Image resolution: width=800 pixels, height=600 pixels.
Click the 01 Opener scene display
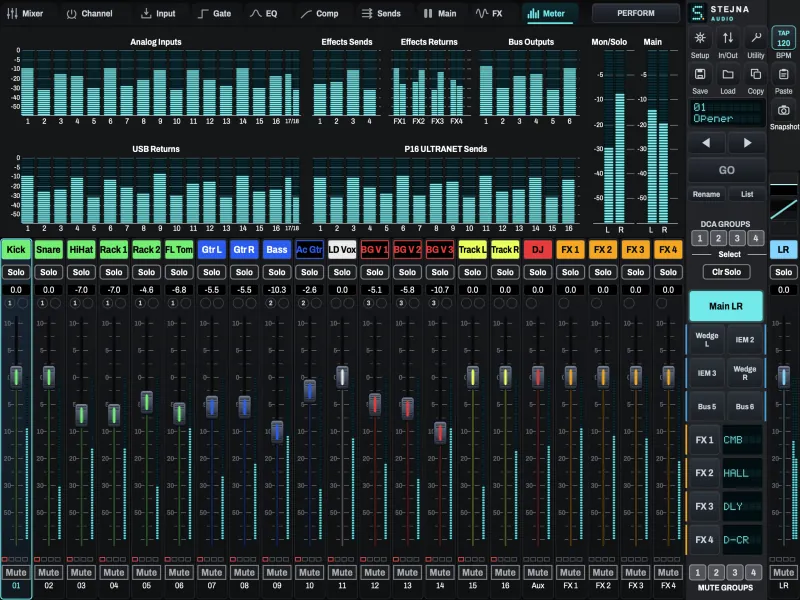tap(727, 113)
